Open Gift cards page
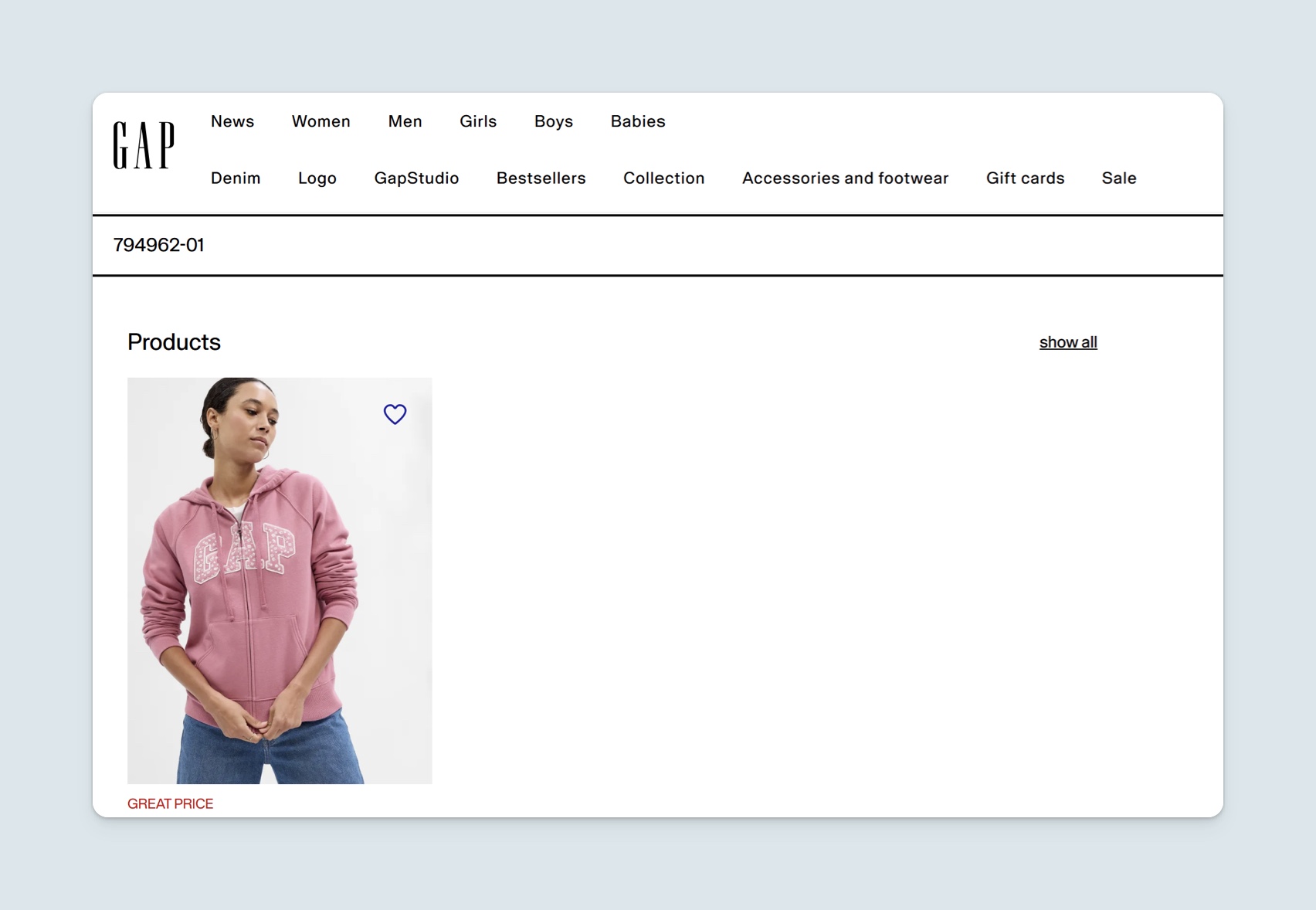Viewport: 1316px width, 910px height. (1026, 178)
